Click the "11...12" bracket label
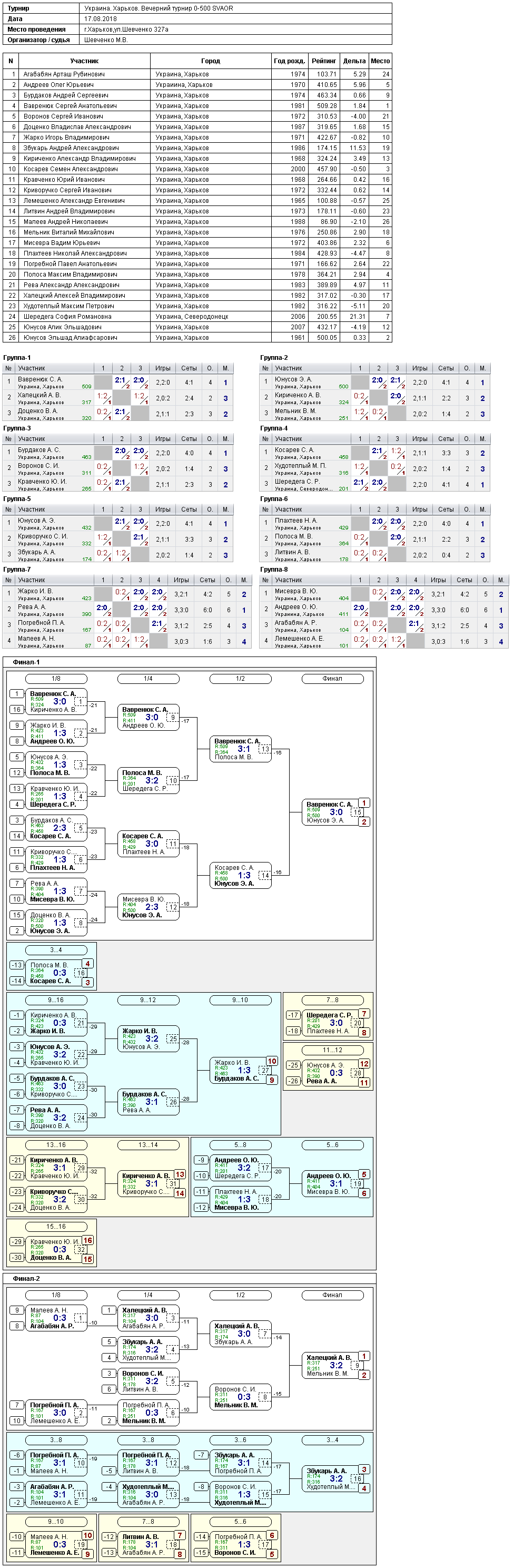Image resolution: width=514 pixels, height=1568 pixels. pyautogui.click(x=332, y=1050)
